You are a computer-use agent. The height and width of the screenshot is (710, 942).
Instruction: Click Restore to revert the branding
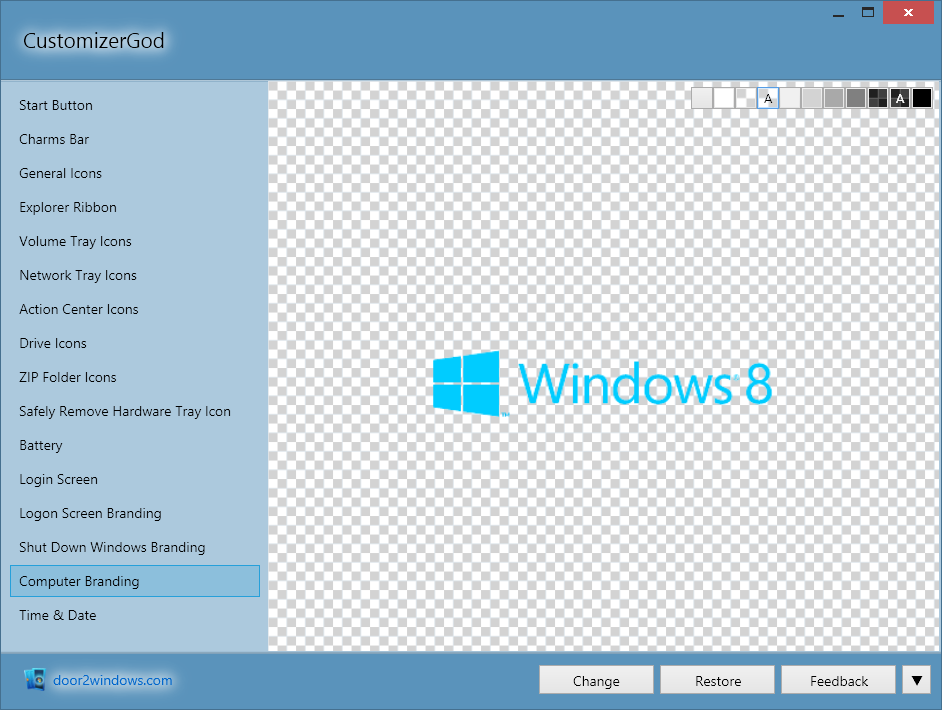717,679
